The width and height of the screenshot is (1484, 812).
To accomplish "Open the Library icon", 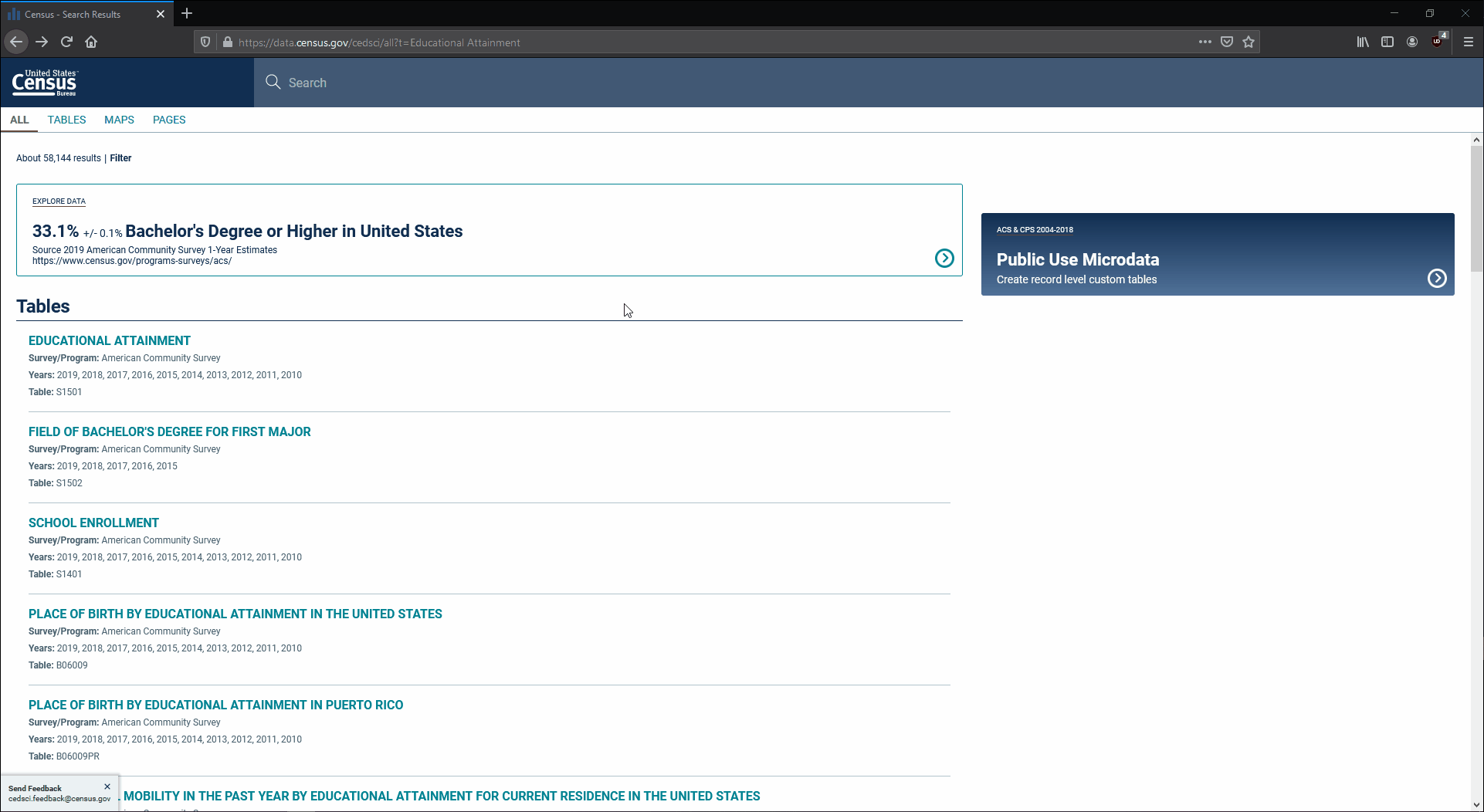I will (1363, 42).
